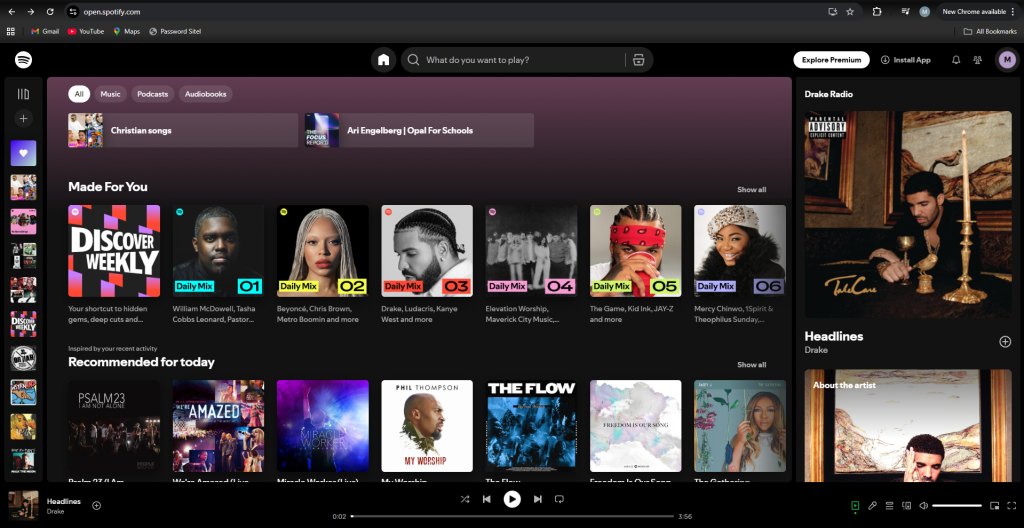Toggle shuffle playback
The height and width of the screenshot is (528, 1024).
(465, 499)
